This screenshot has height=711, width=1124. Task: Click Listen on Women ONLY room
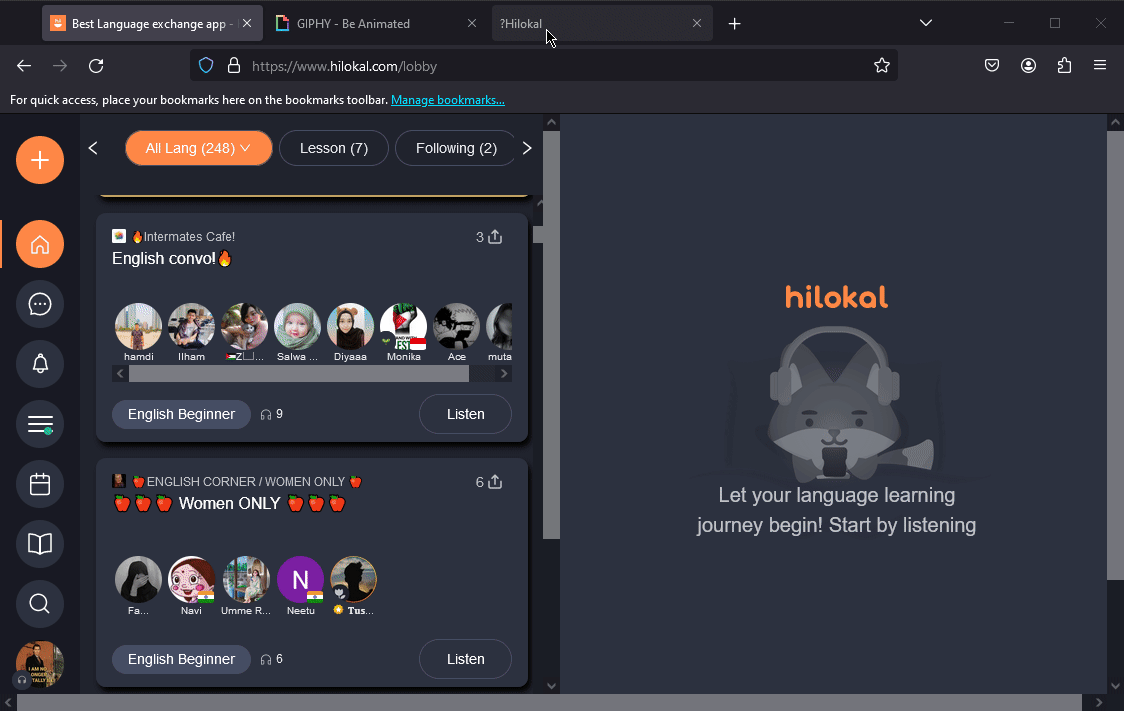pos(465,659)
